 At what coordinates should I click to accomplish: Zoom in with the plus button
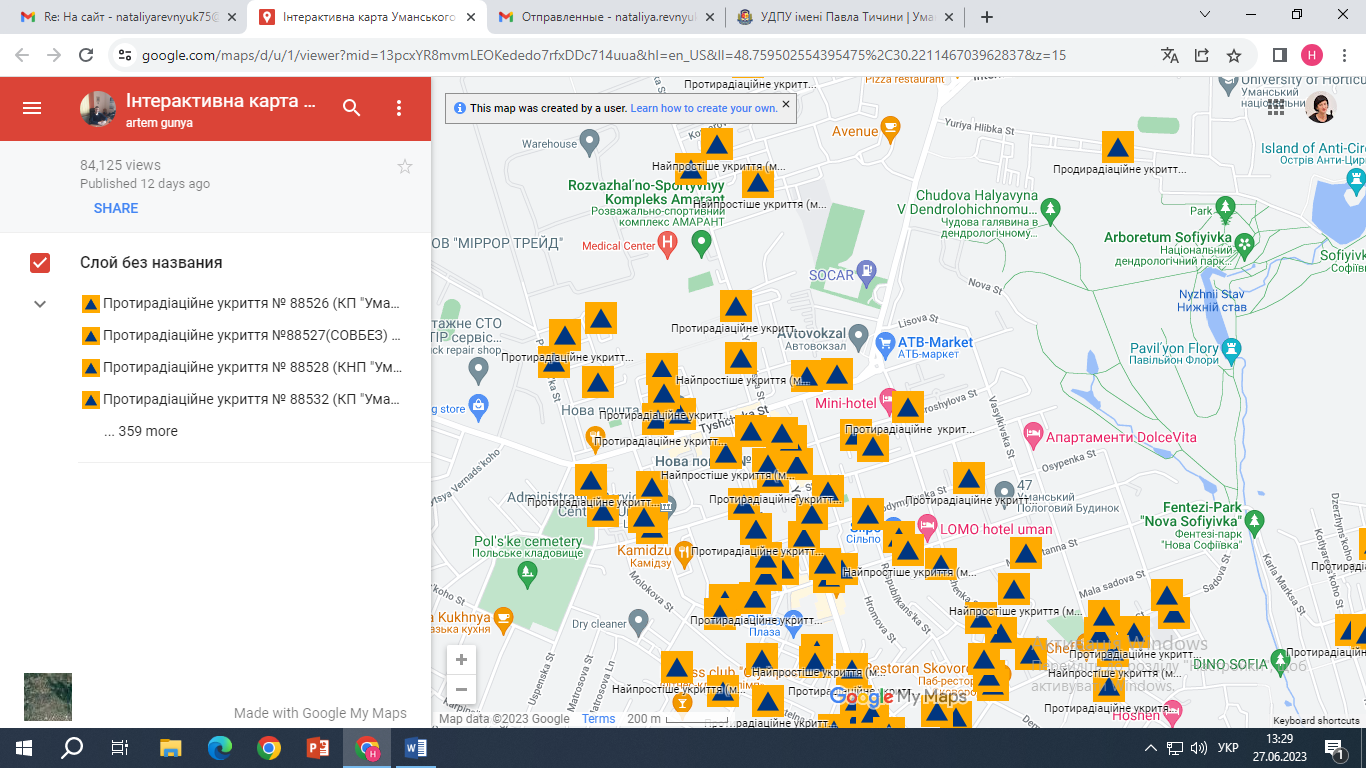(461, 660)
